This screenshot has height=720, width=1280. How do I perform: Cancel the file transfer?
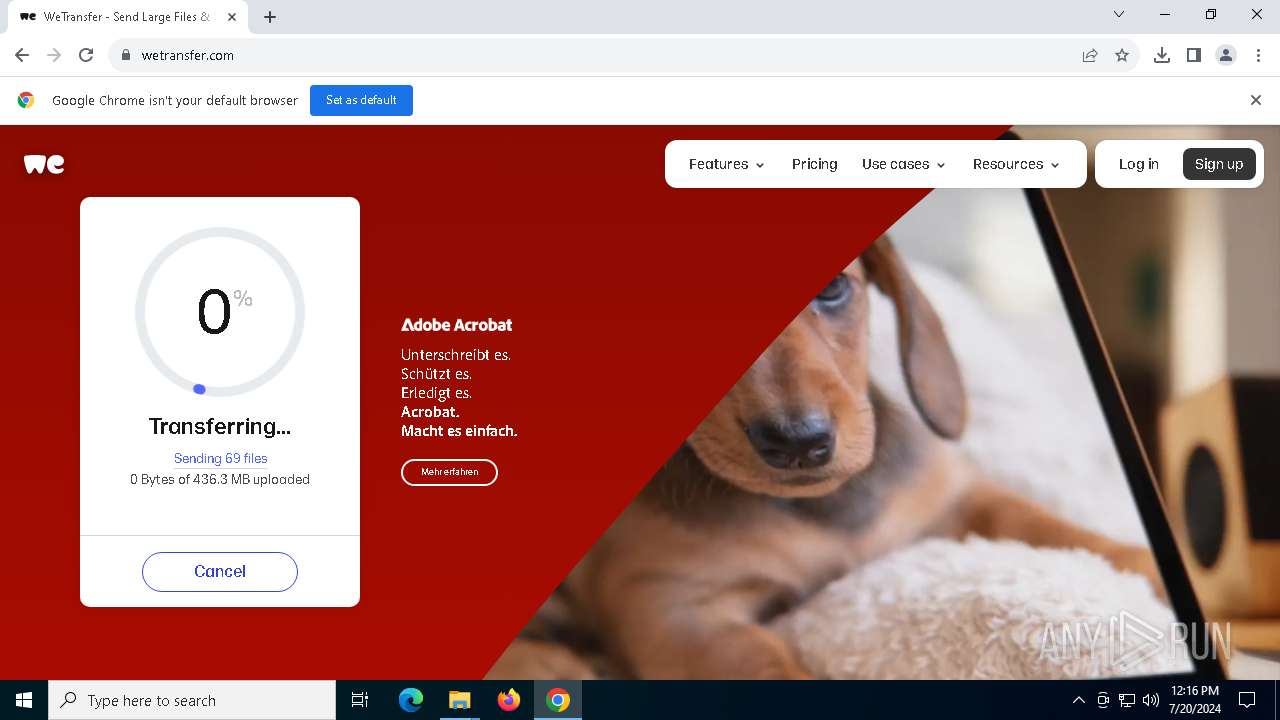[x=220, y=572]
